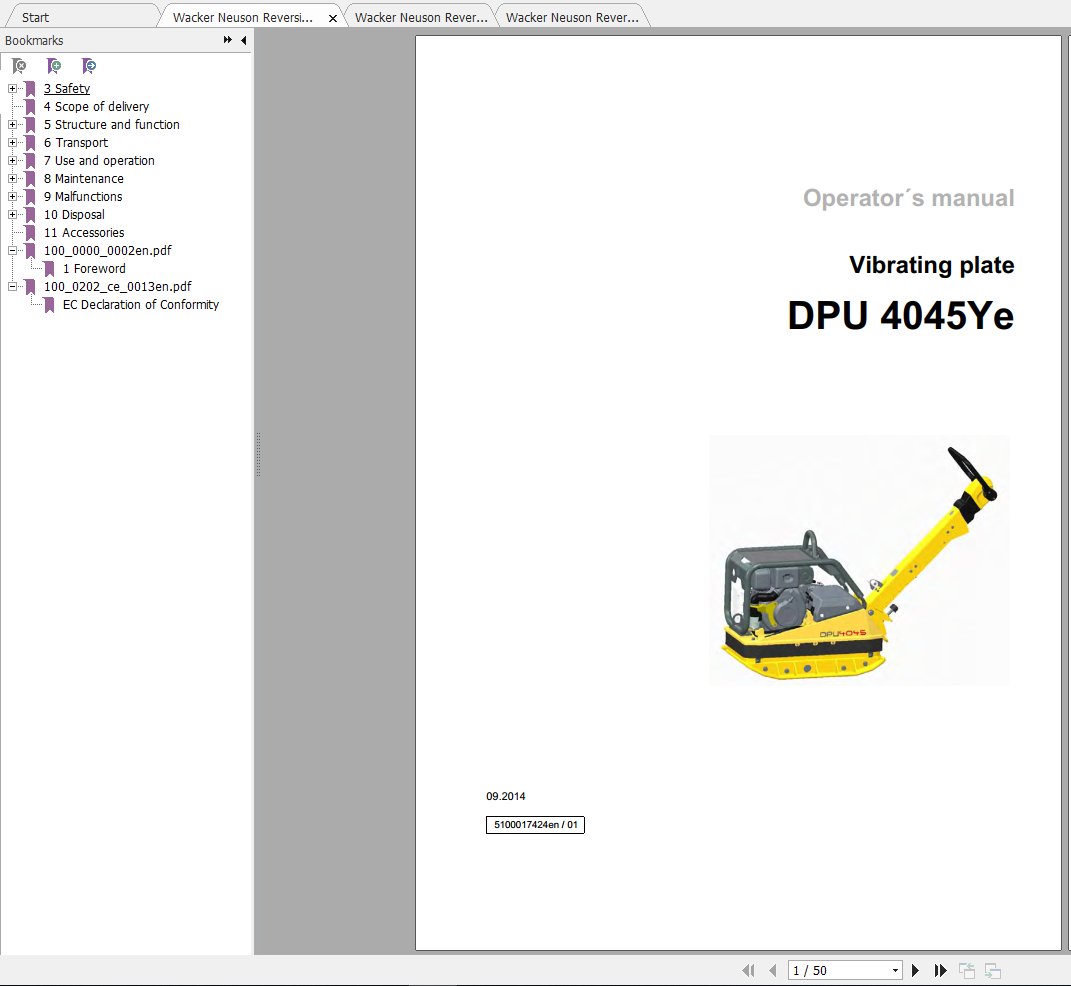Open the EC Declaration of Conformity bookmark
The height and width of the screenshot is (986, 1071).
click(140, 304)
